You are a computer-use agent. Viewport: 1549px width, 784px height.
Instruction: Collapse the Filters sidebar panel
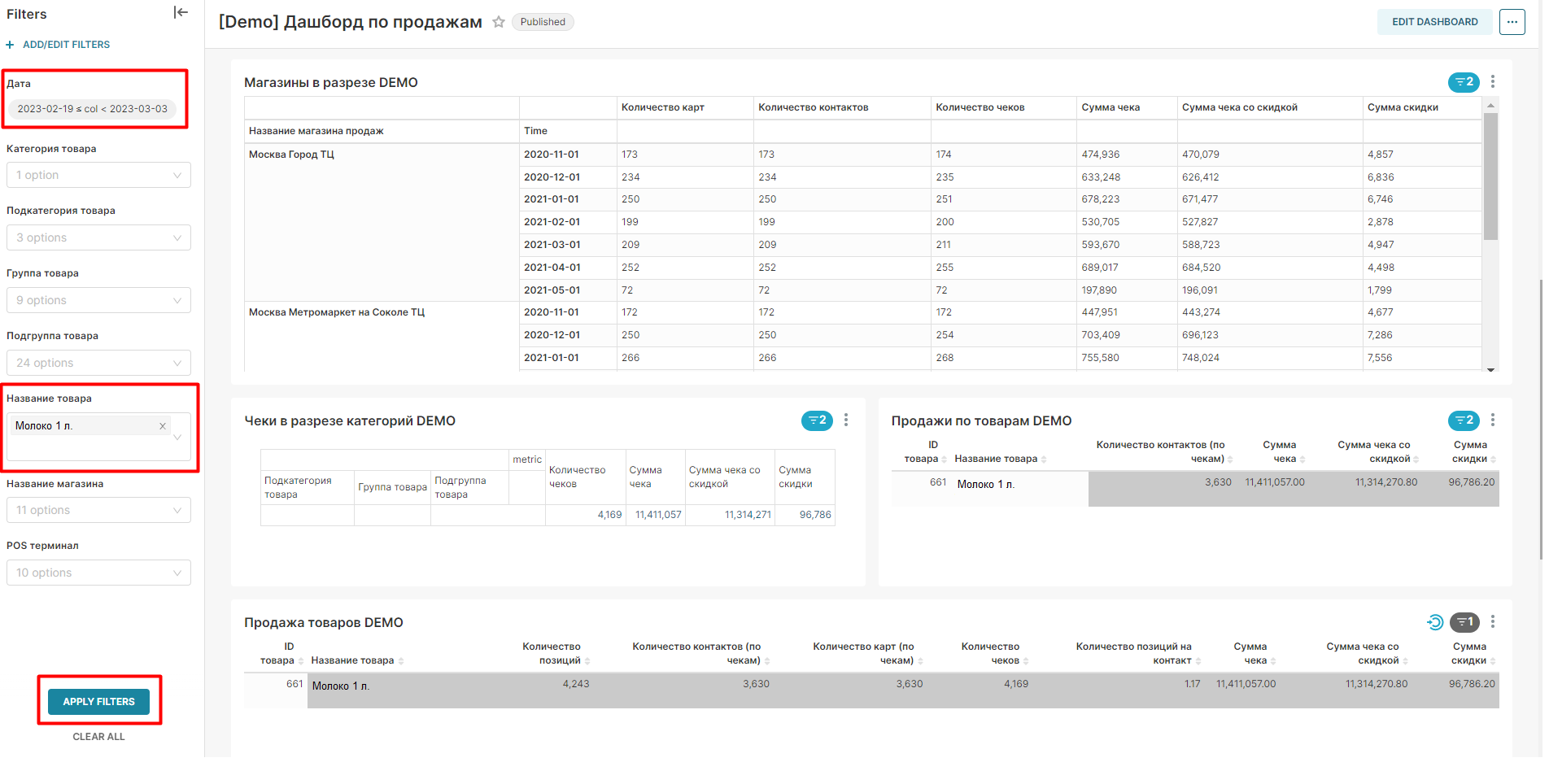click(x=181, y=12)
